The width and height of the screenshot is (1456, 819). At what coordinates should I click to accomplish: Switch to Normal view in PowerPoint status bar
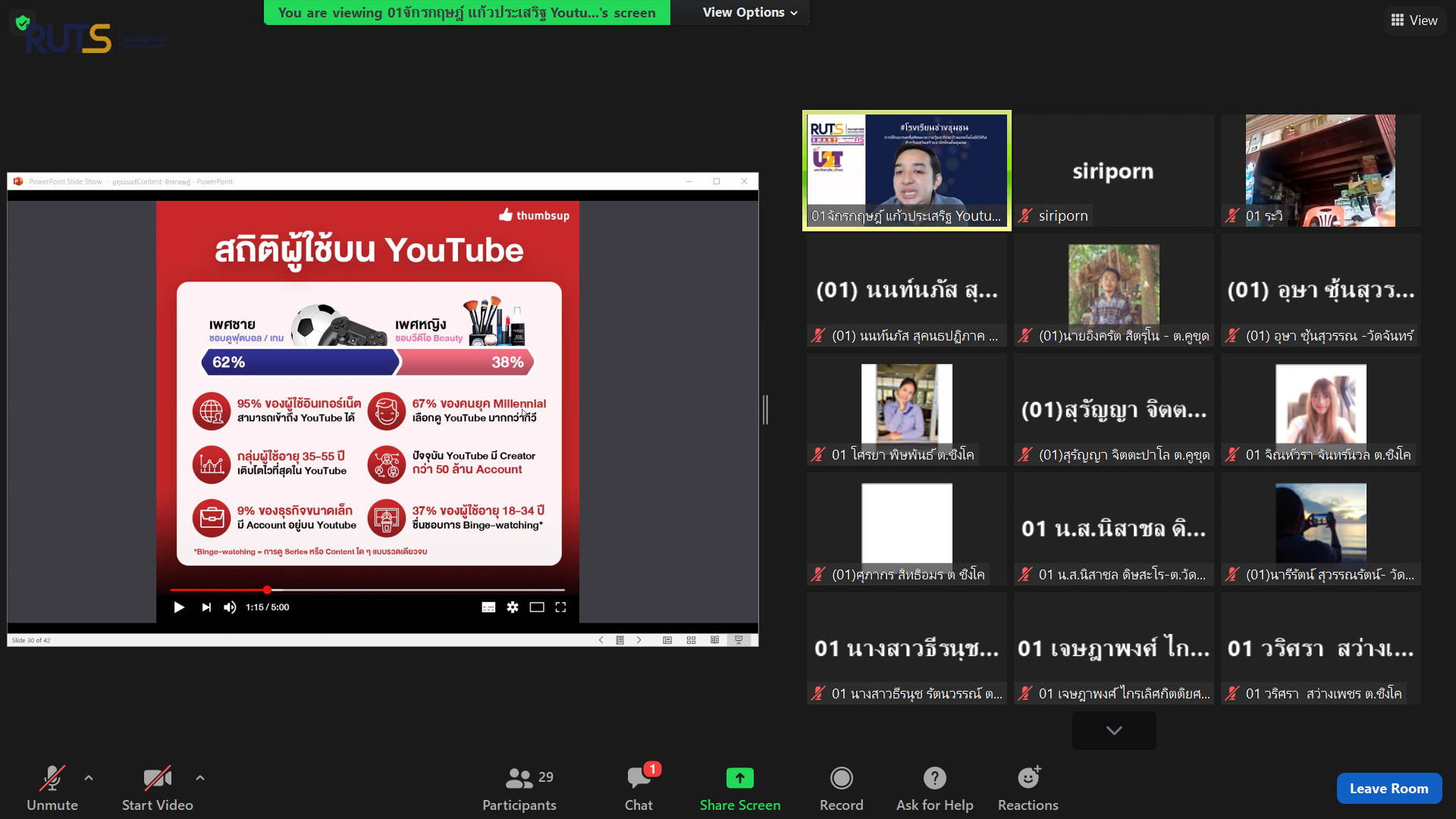point(667,640)
